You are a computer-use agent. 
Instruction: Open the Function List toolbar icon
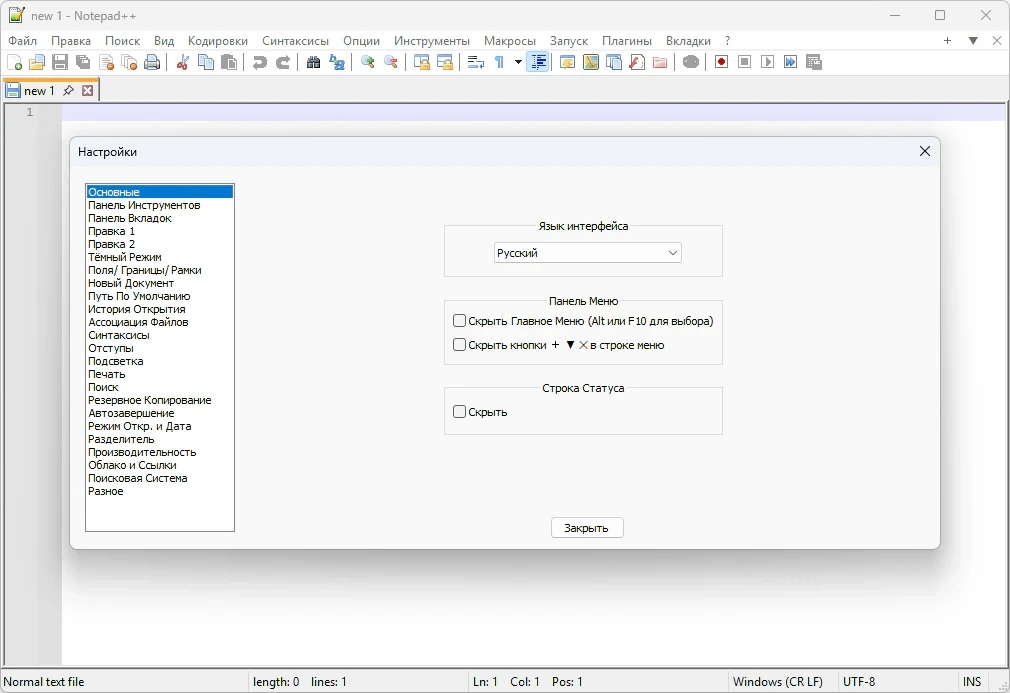[x=637, y=62]
